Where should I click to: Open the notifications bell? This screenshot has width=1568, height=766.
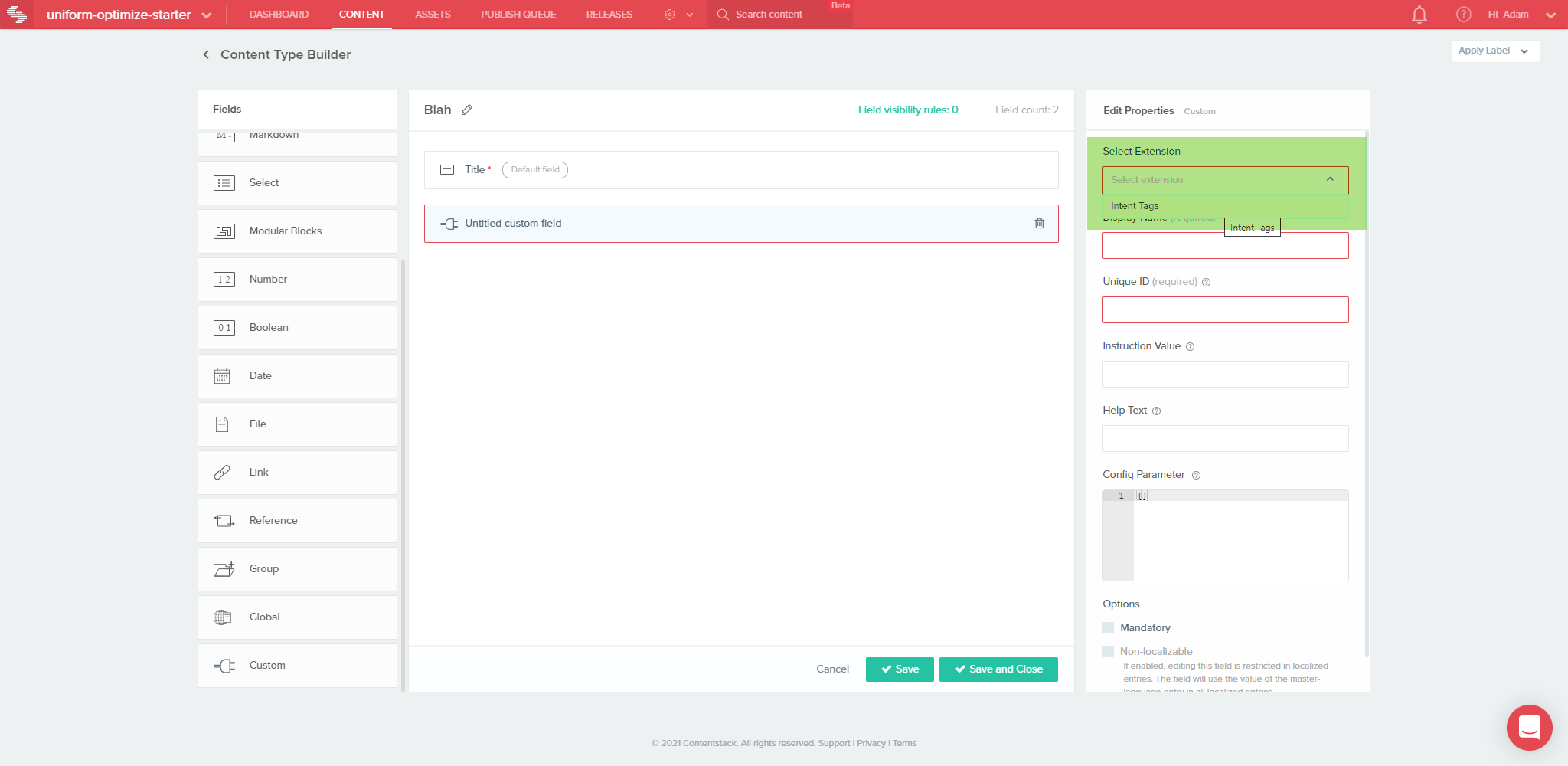tap(1419, 15)
